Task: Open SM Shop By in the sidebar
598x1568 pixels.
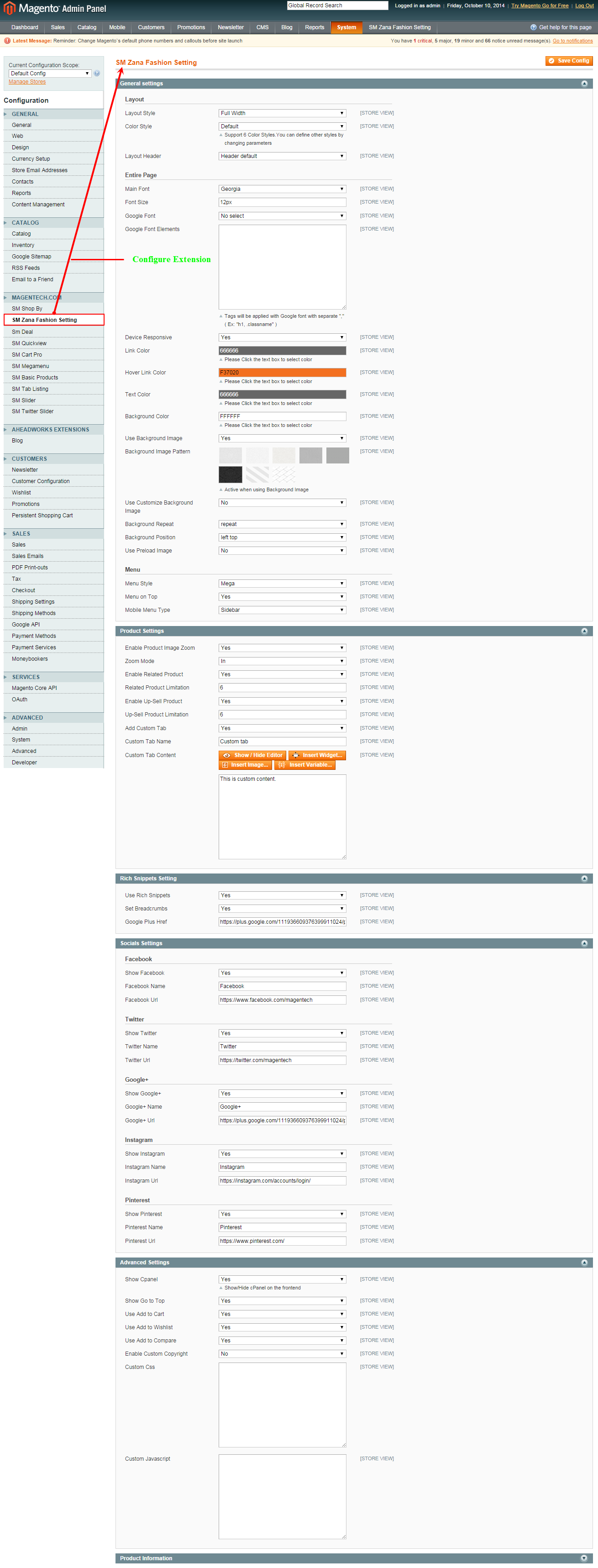Action: (x=27, y=309)
